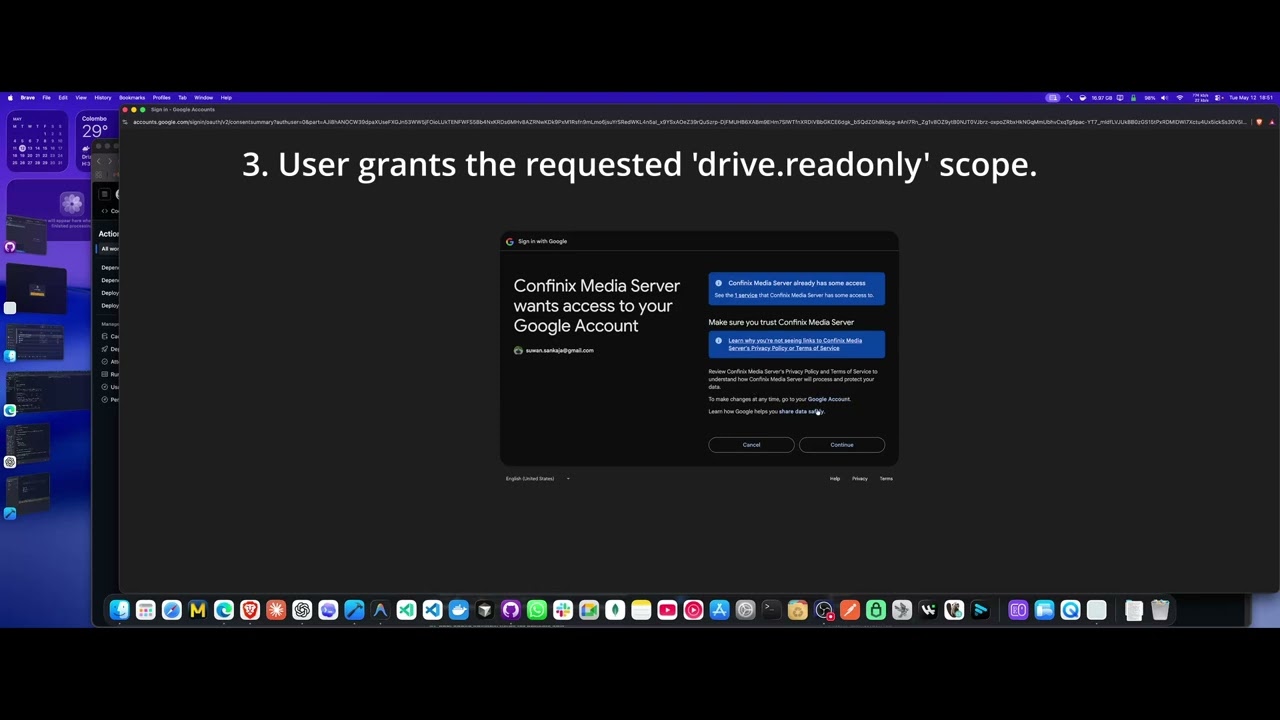
Task: Open the green lock app in dock
Action: (876, 610)
